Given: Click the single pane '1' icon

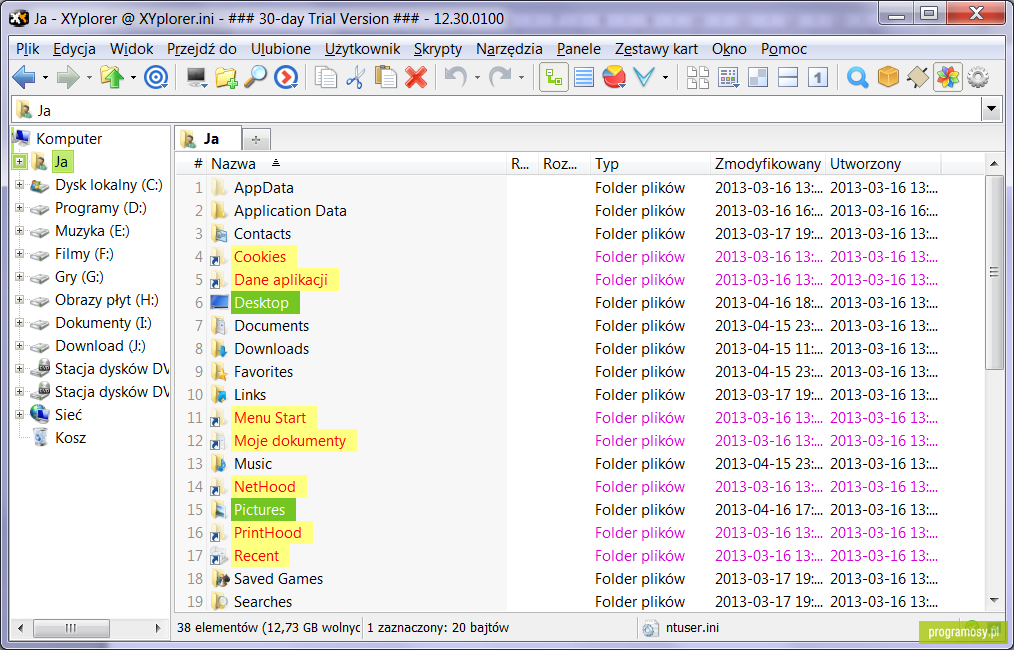Looking at the screenshot, I should tap(818, 78).
